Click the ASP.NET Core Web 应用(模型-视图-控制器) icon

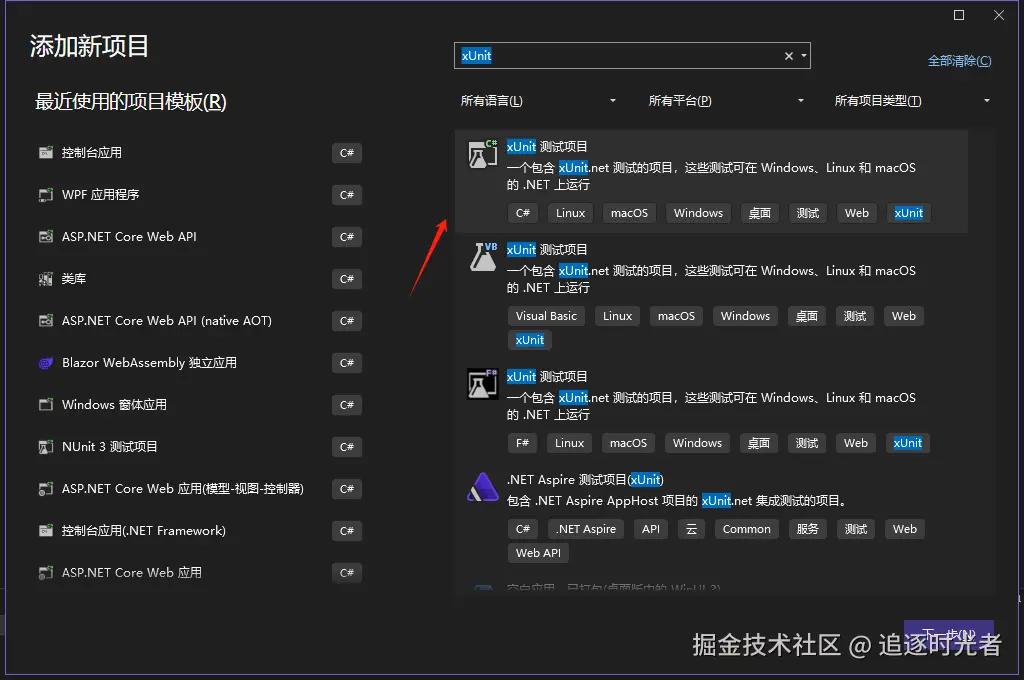[46, 489]
